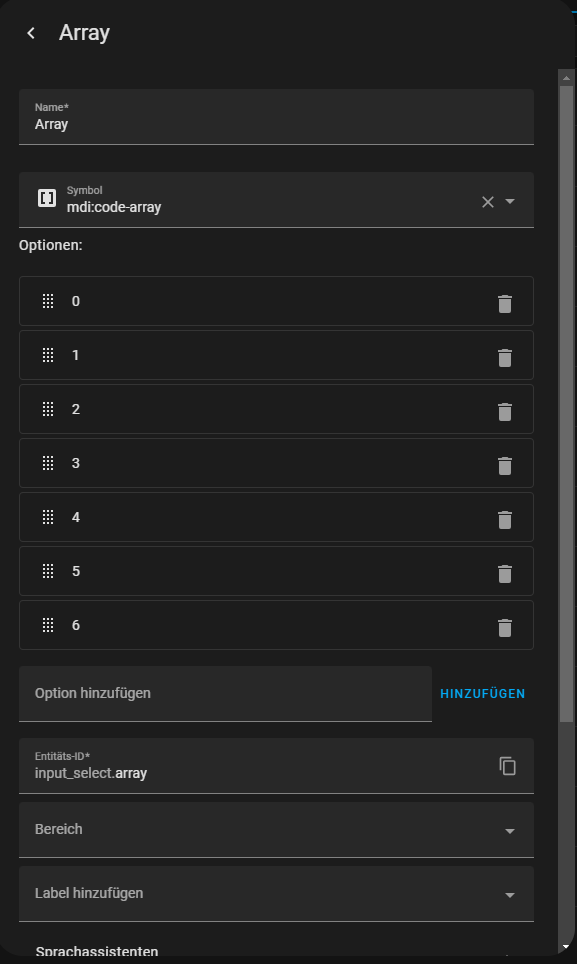Delete option 2 with its trash icon
Screen dimensions: 577x964
coord(505,410)
